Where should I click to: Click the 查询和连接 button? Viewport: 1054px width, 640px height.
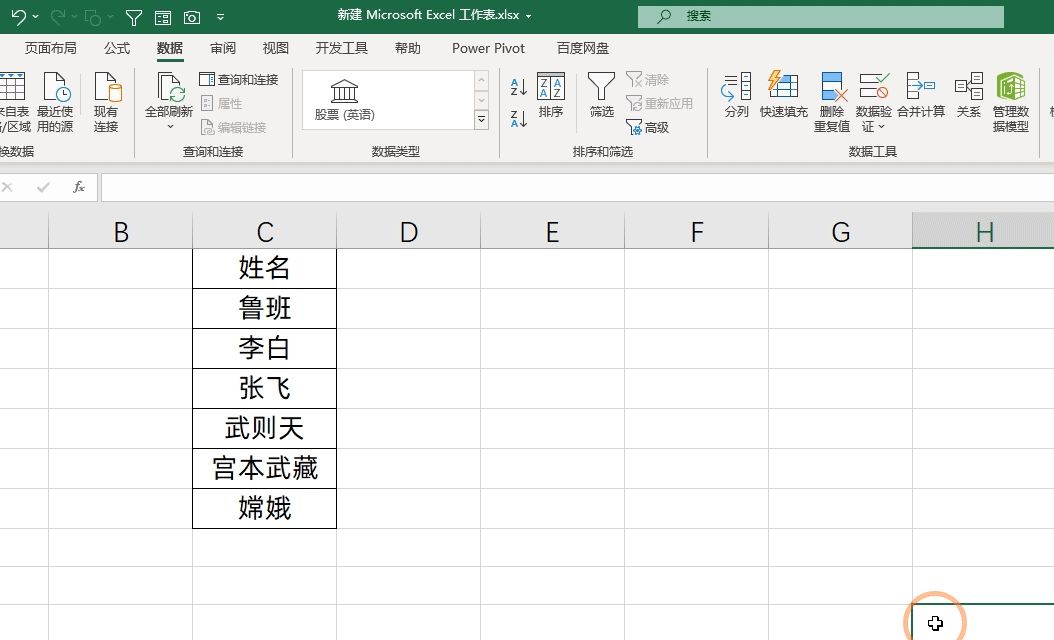pos(239,80)
